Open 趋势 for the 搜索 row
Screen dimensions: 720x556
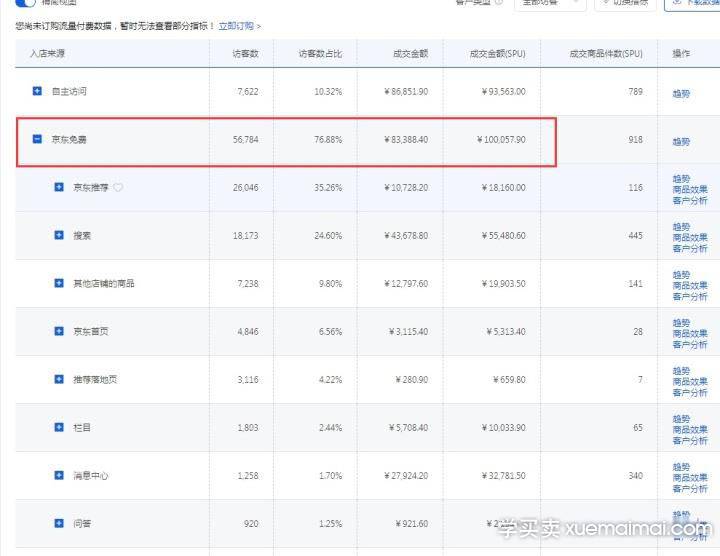pyautogui.click(x=681, y=227)
